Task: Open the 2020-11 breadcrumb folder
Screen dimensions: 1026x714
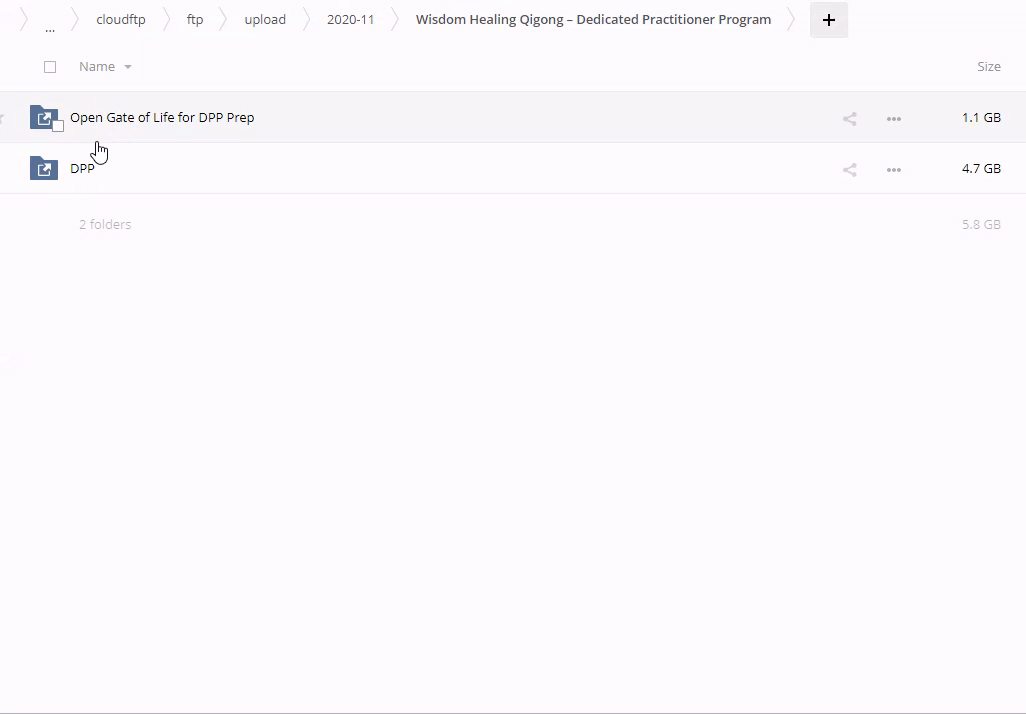Action: pyautogui.click(x=350, y=20)
